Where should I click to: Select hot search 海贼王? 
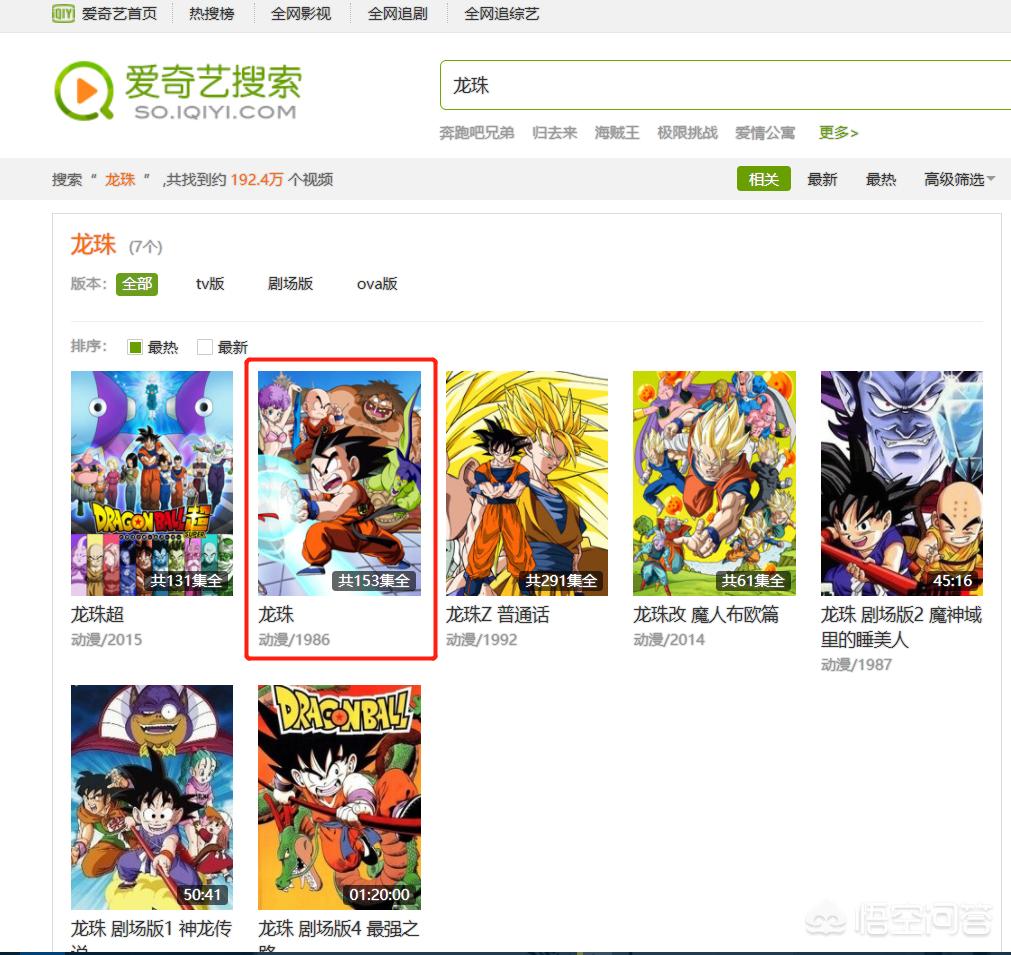(617, 133)
